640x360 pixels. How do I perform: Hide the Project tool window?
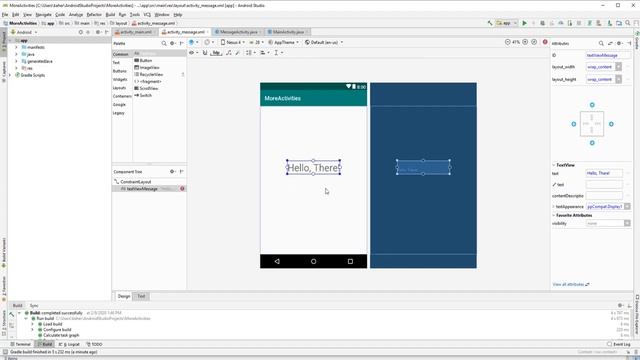click(x=107, y=32)
